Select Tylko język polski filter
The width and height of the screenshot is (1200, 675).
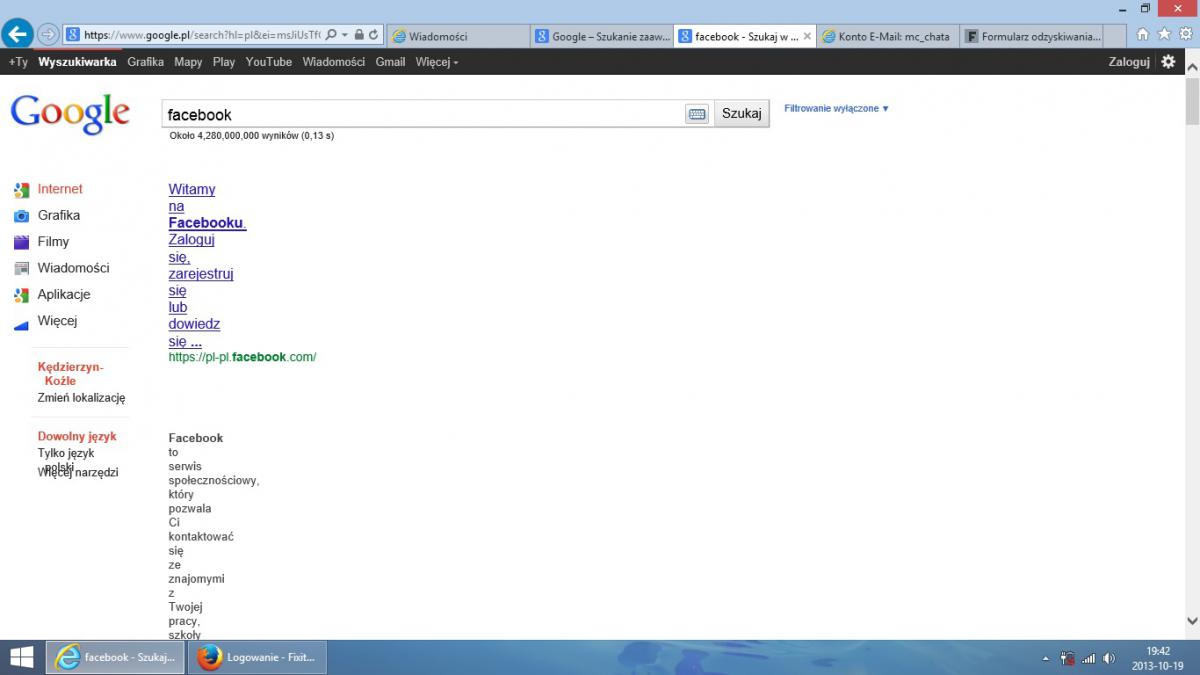click(x=66, y=459)
